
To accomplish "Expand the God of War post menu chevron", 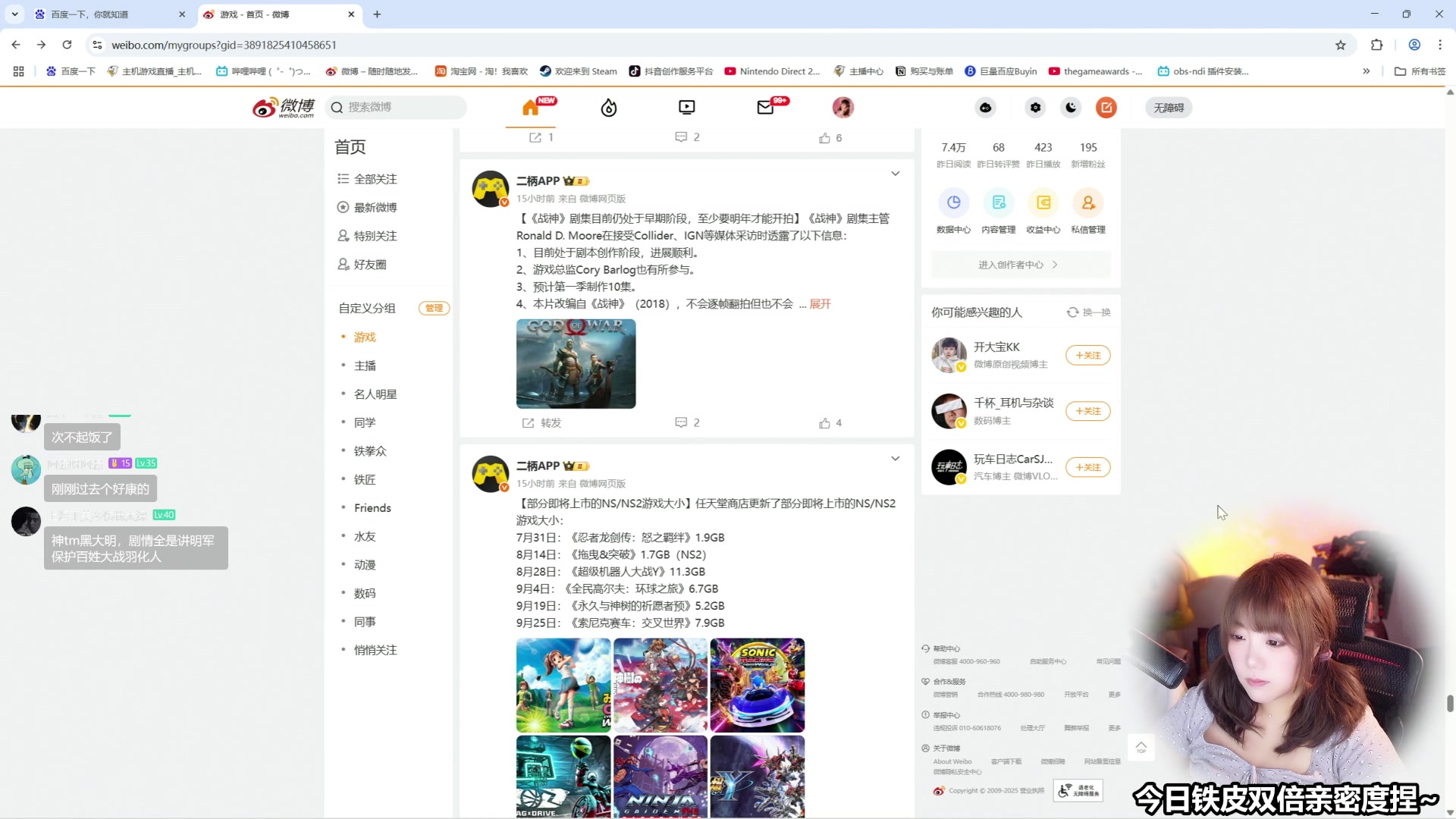I will pyautogui.click(x=895, y=174).
